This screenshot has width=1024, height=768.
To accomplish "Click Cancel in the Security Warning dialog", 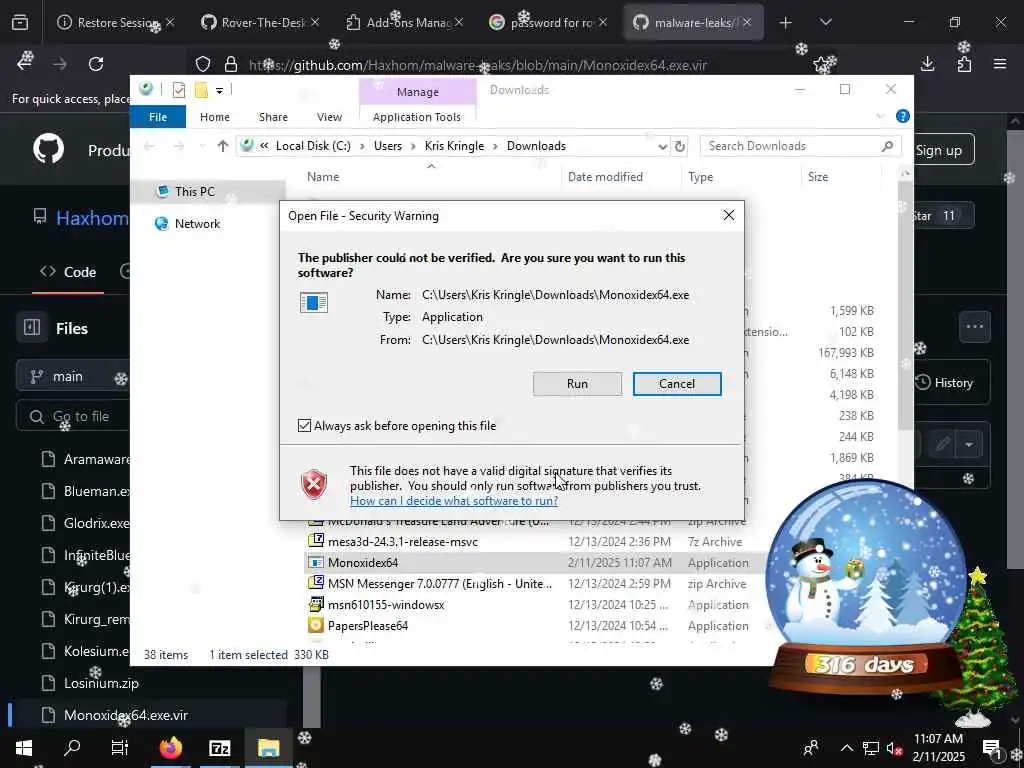I will (677, 384).
